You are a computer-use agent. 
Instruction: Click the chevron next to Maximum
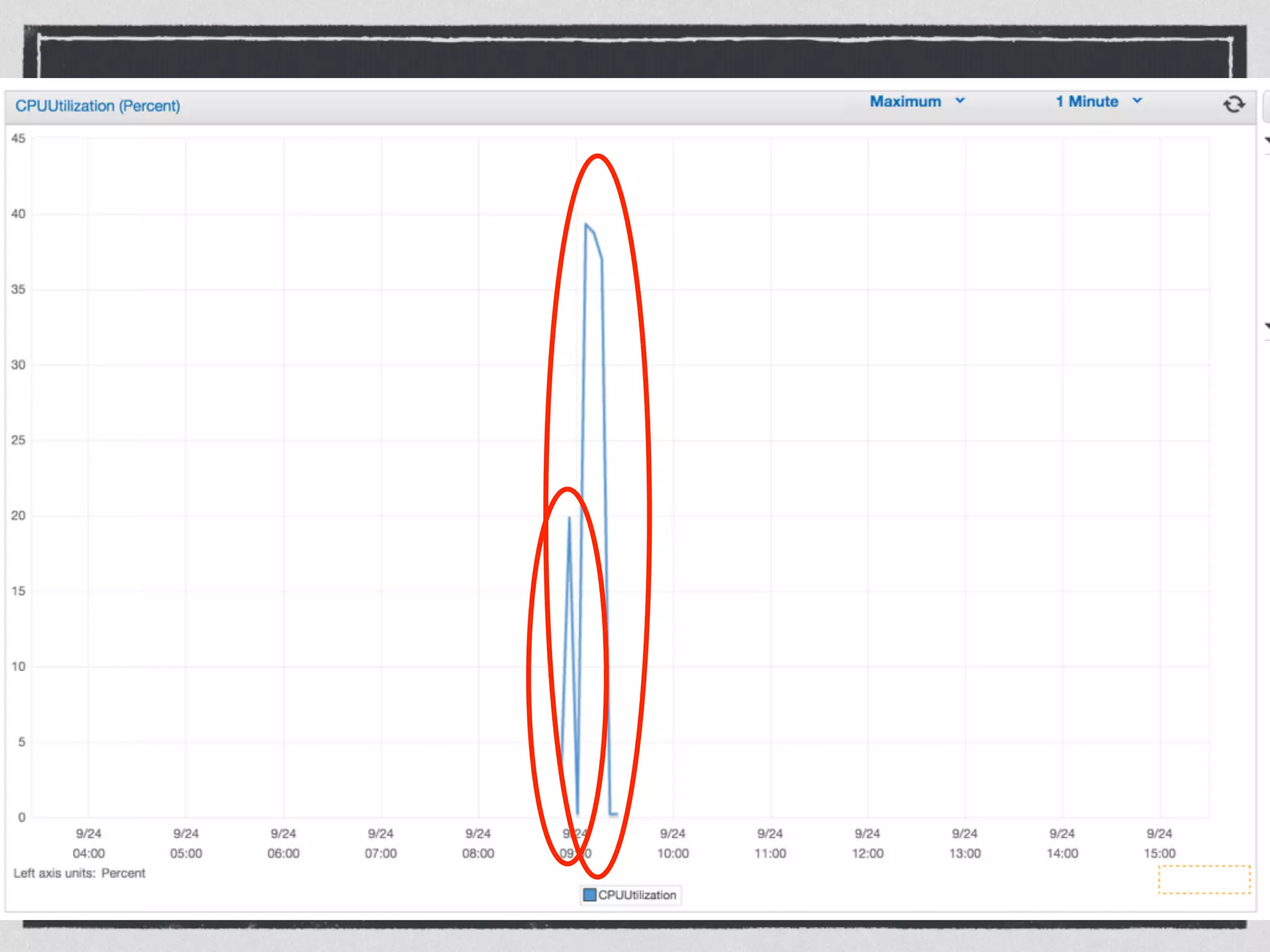[960, 100]
